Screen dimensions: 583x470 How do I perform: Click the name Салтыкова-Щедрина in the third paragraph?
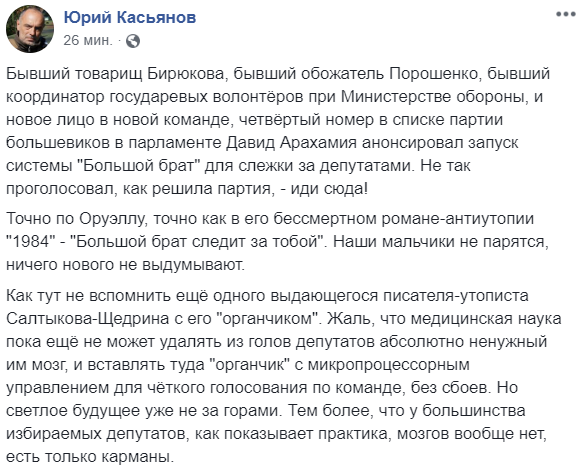coord(88,319)
